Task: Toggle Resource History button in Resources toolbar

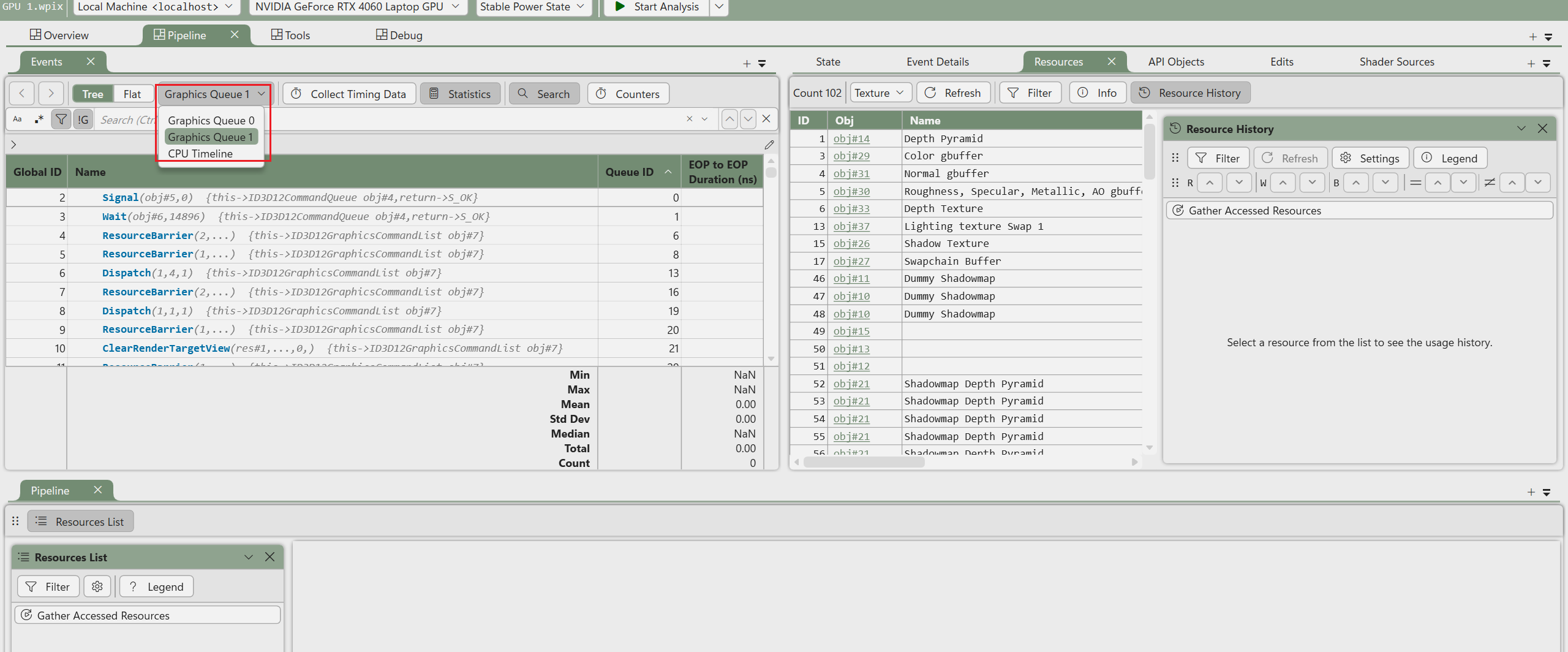Action: [1190, 93]
